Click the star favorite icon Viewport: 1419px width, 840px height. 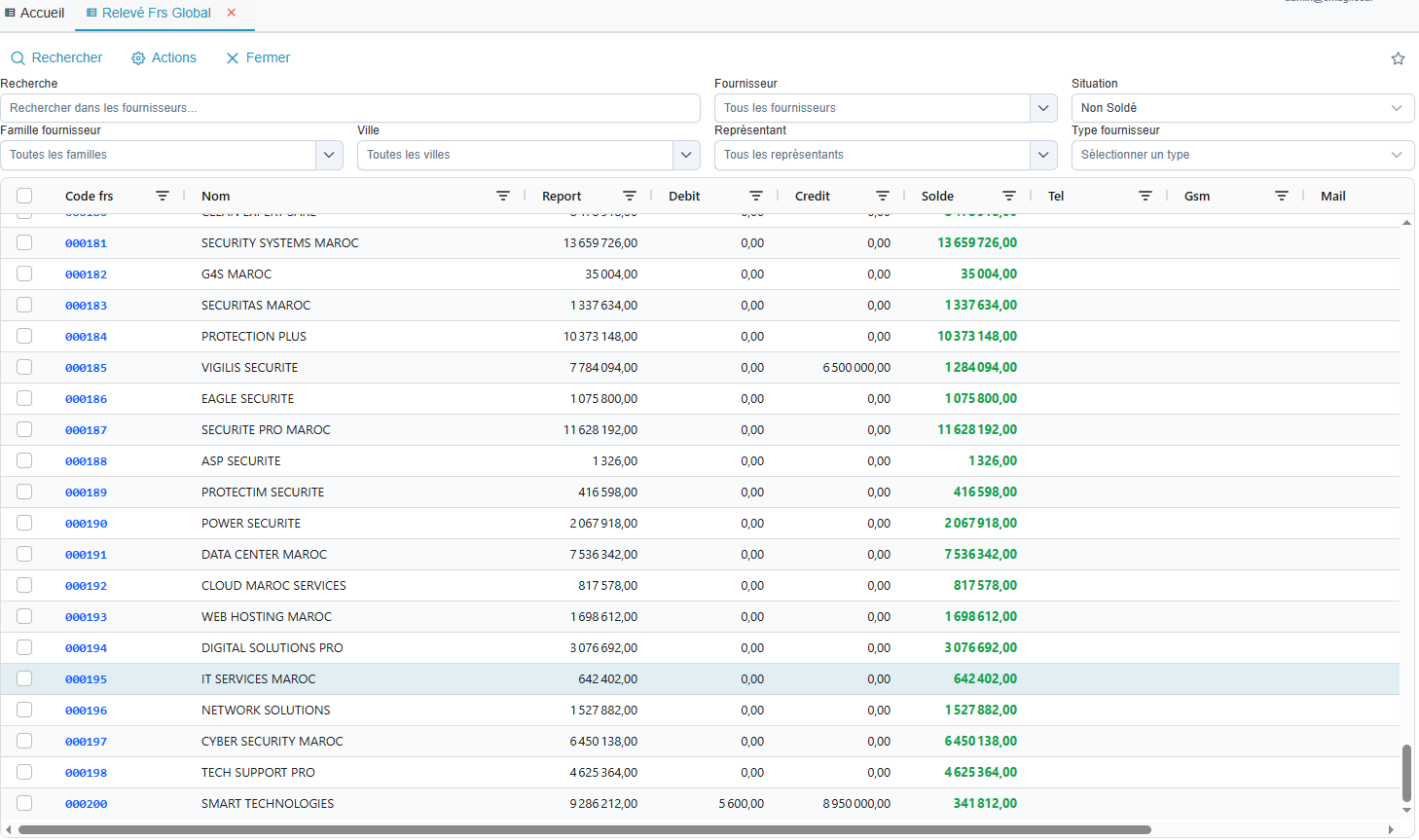point(1398,58)
